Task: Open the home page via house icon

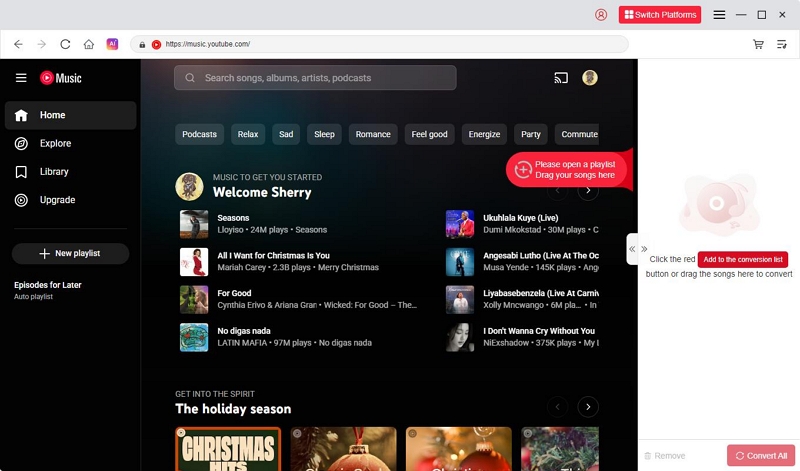Action: (x=89, y=44)
